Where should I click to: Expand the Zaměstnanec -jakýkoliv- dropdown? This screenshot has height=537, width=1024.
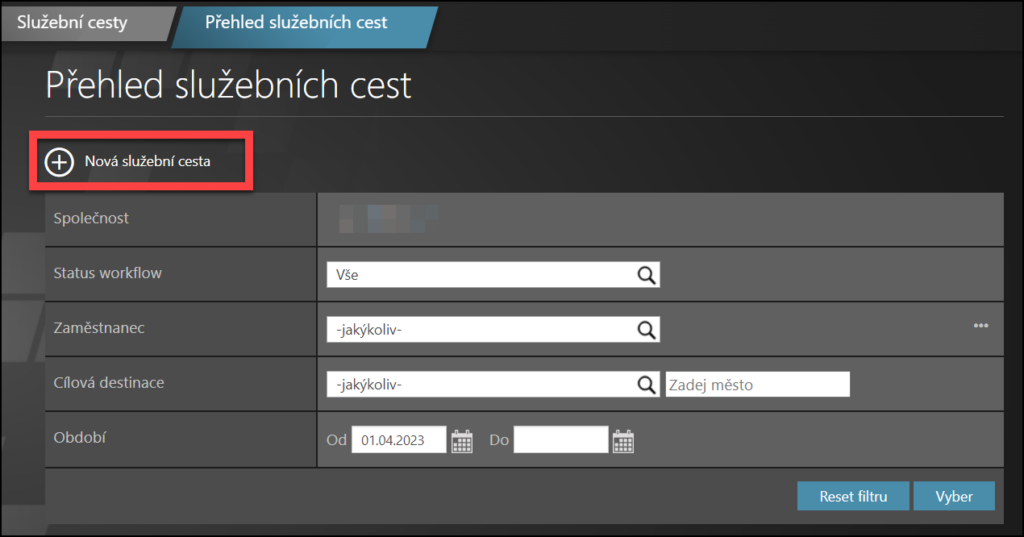pos(480,329)
